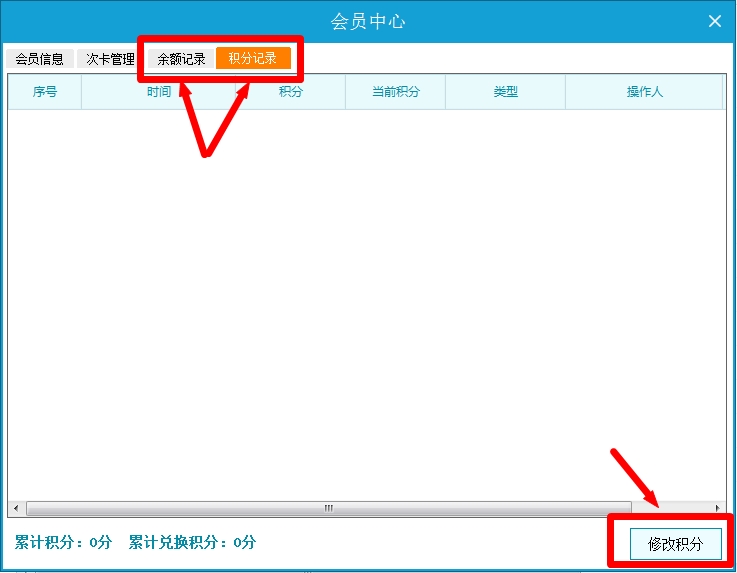Click the highlighted 积分记录 tab
737x573 pixels.
[253, 58]
